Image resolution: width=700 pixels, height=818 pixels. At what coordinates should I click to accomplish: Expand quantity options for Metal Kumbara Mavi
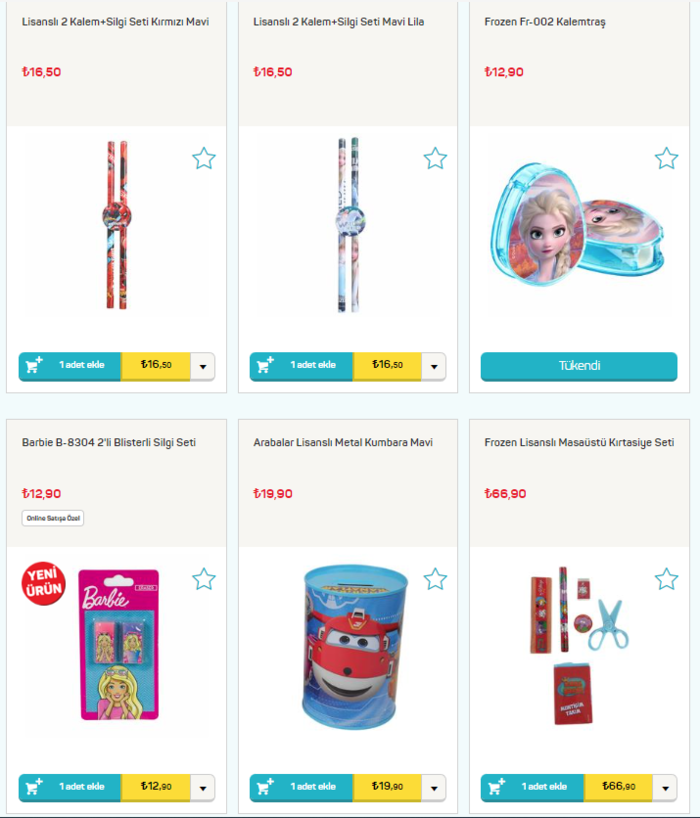coord(434,788)
